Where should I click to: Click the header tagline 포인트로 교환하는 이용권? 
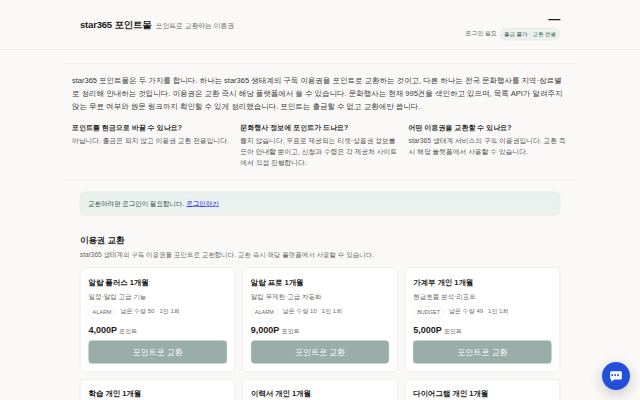[195, 26]
